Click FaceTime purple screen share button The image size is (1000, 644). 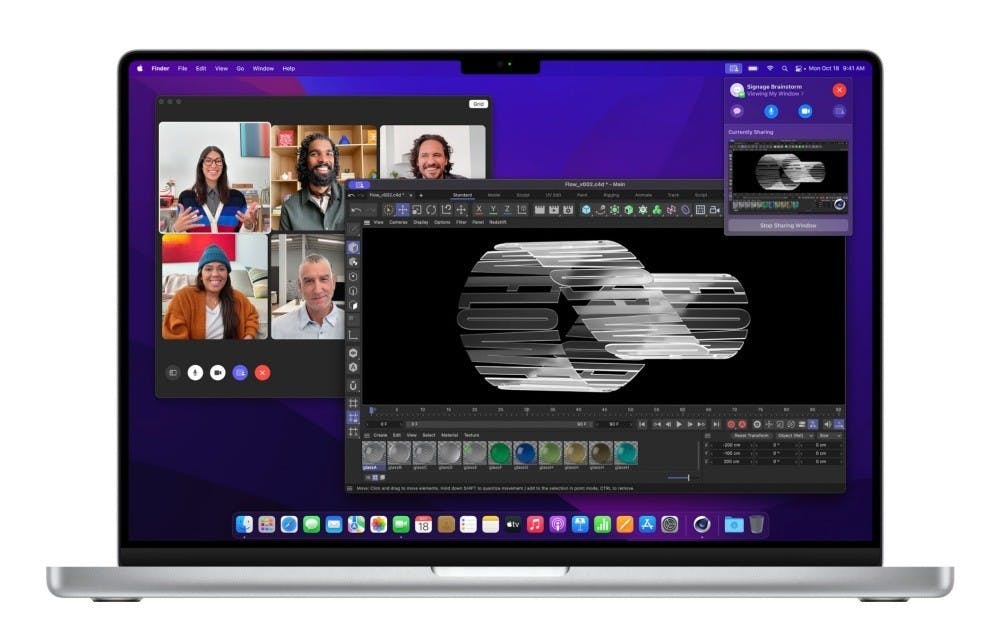click(240, 372)
